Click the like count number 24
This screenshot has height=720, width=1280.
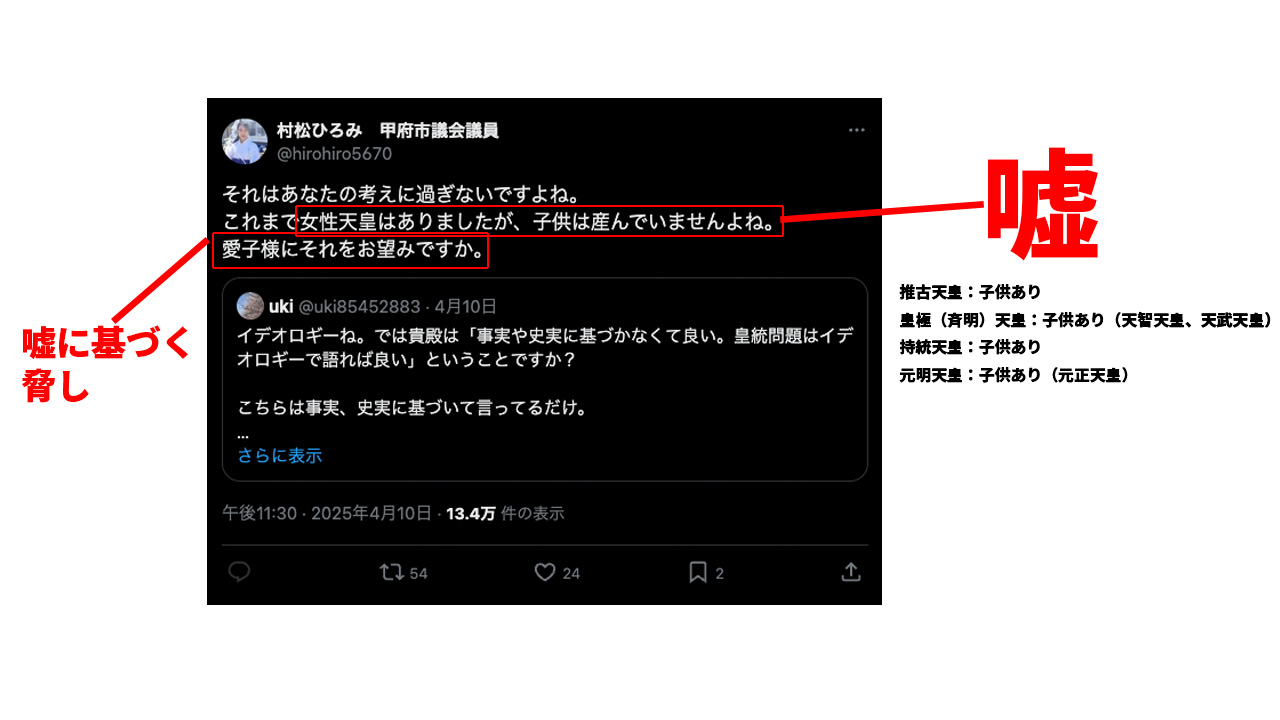[x=571, y=573]
